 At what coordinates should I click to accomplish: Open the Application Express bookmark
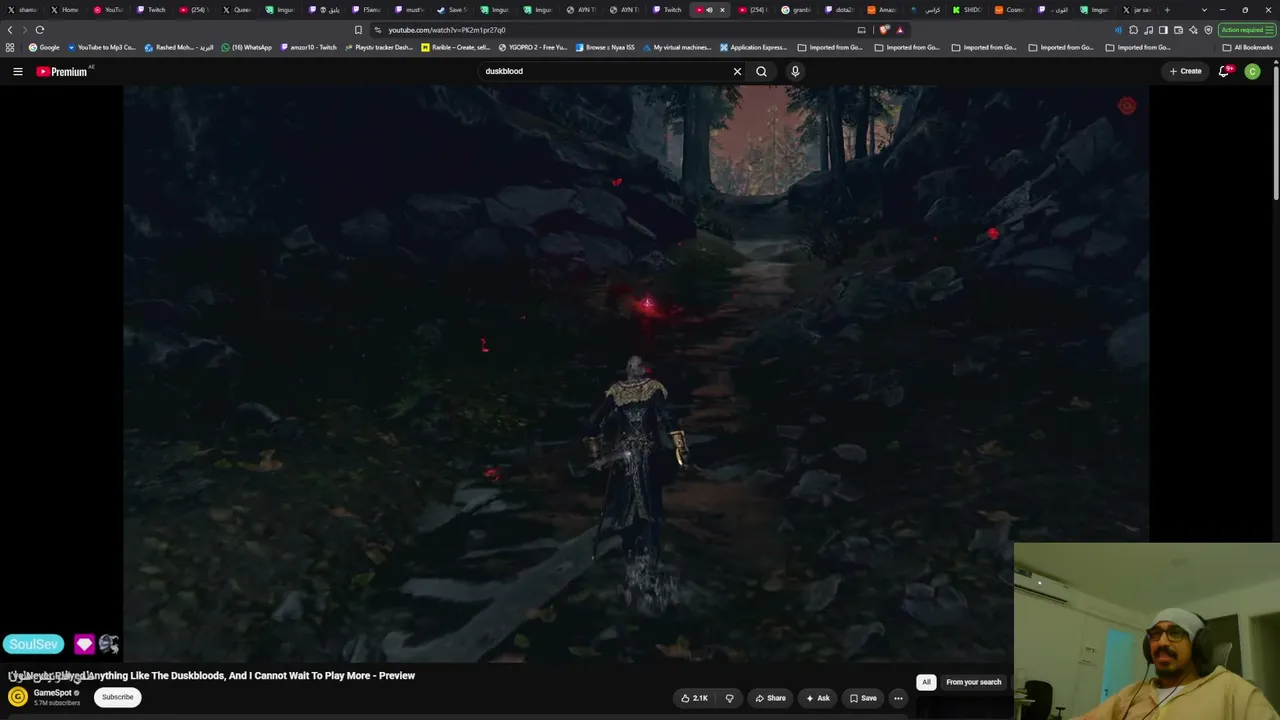pos(754,47)
